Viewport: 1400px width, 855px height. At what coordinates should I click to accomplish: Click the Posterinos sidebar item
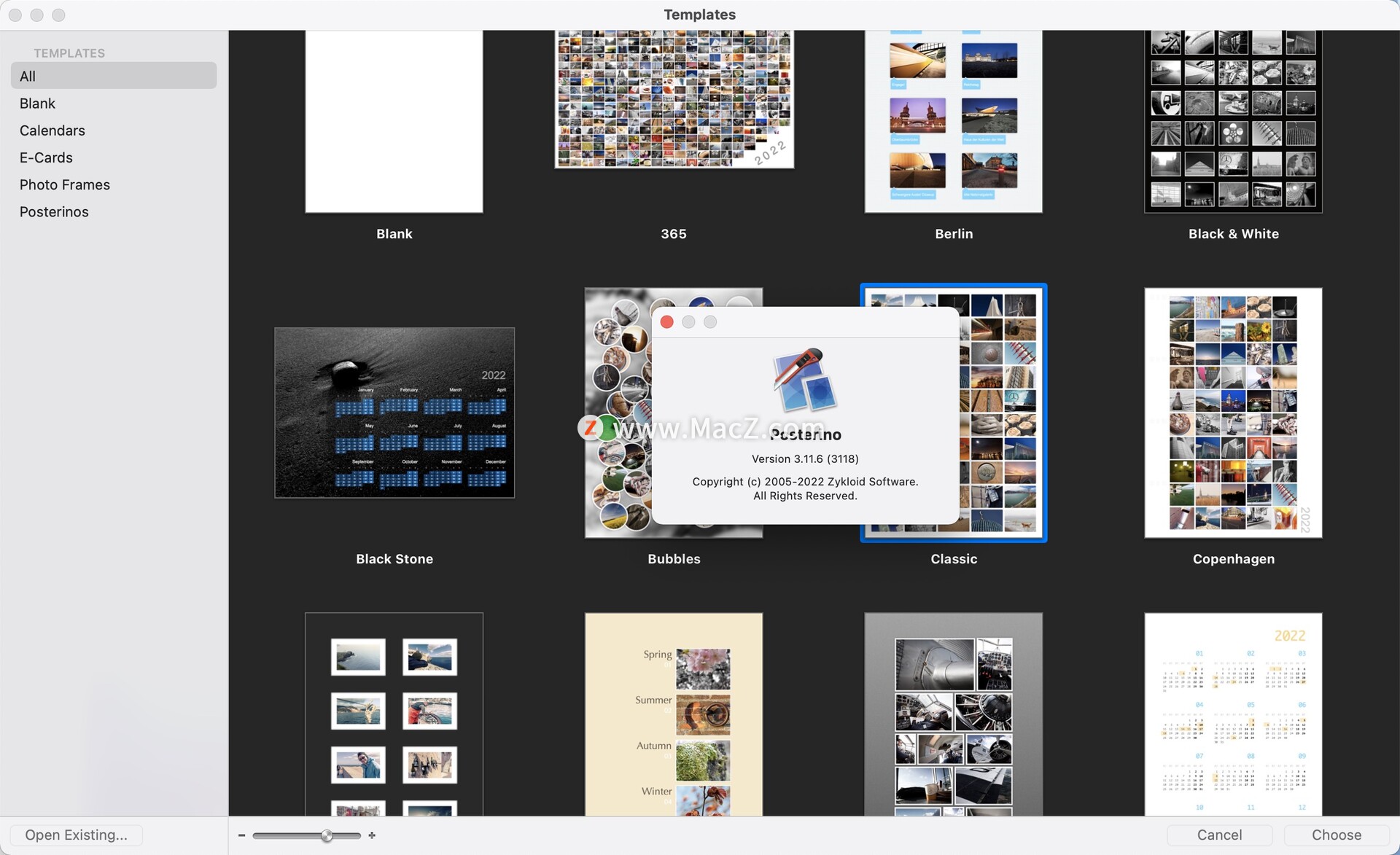[x=54, y=211]
